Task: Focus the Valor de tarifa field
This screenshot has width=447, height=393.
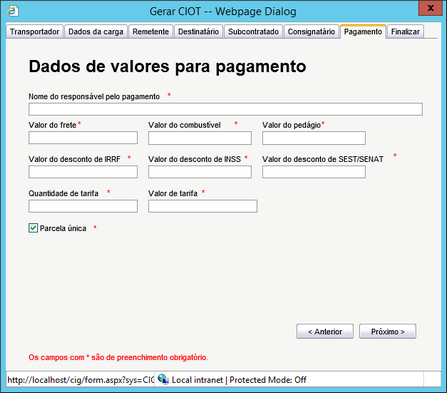Action: pos(203,206)
